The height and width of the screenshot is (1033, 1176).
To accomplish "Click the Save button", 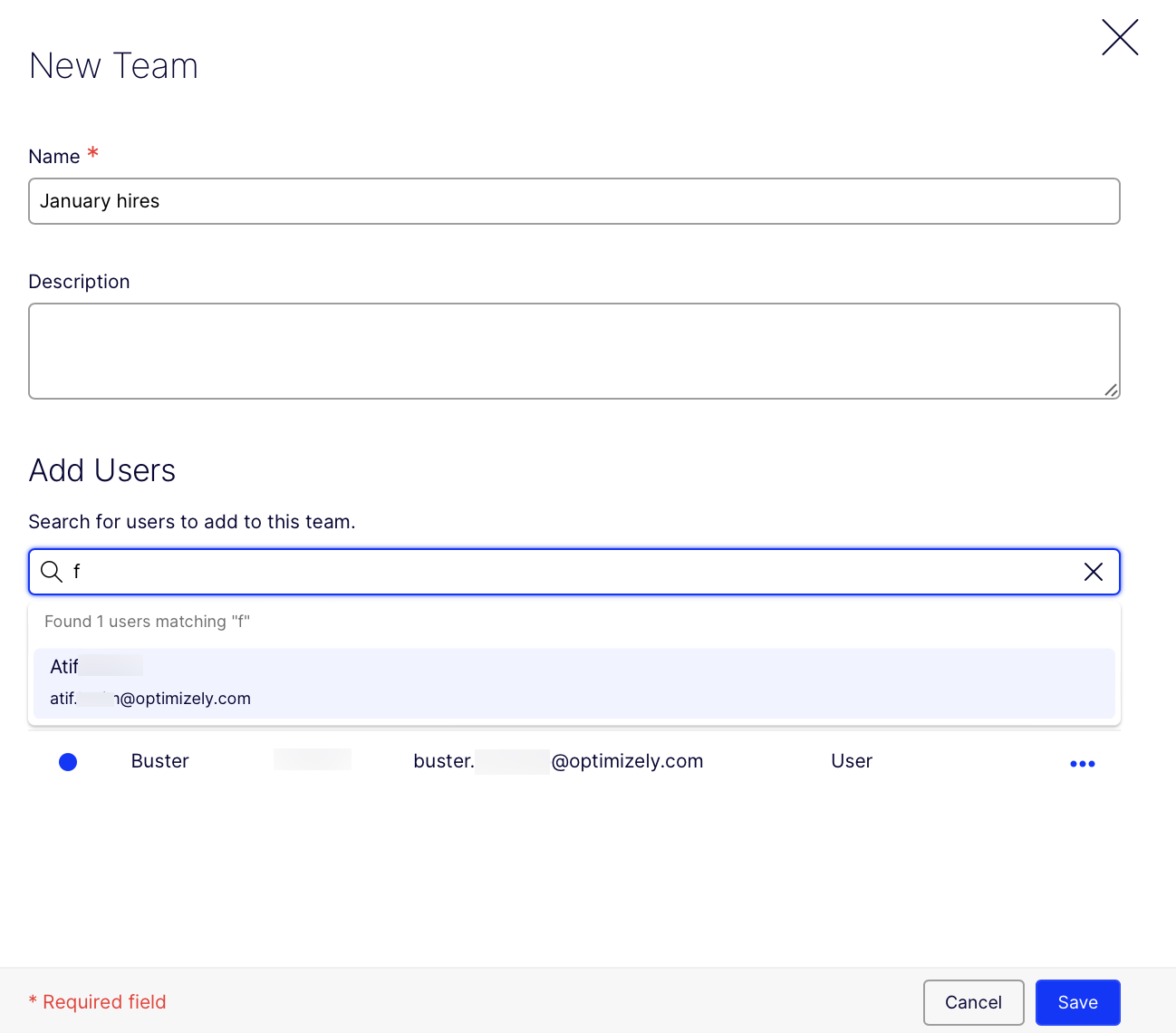I will (1077, 1002).
